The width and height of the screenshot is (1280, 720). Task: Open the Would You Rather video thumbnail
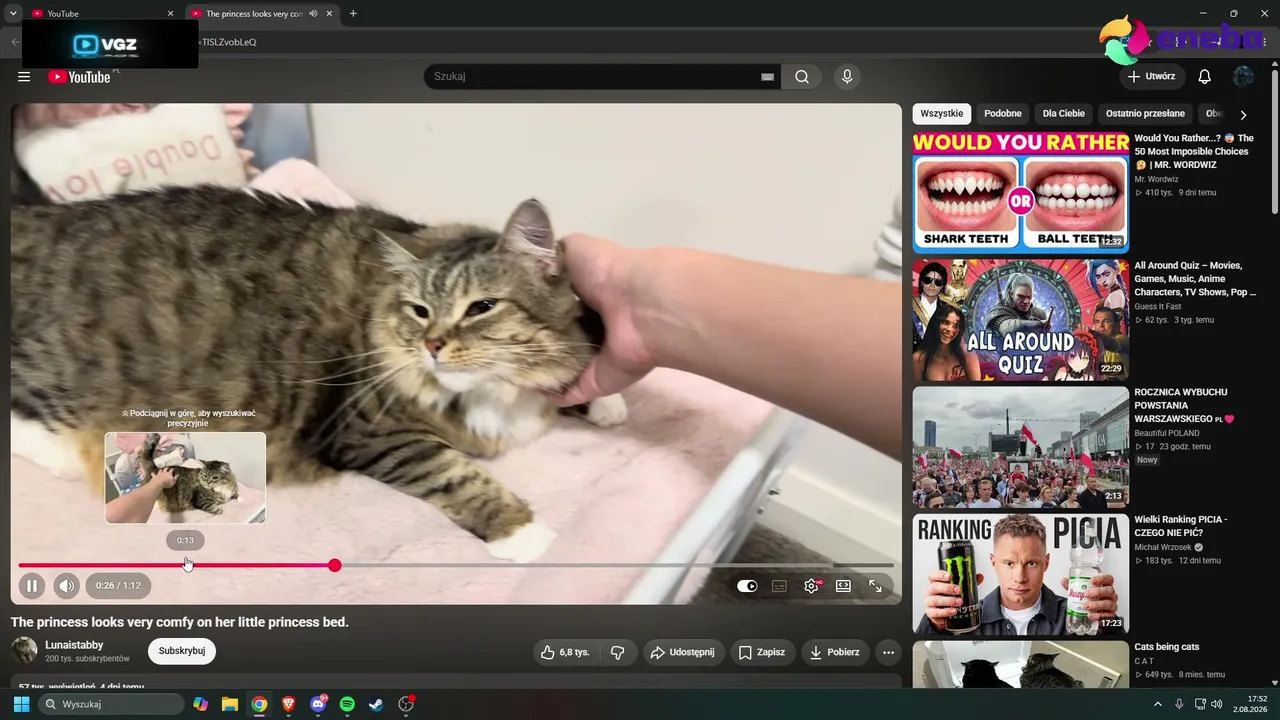pos(1021,192)
